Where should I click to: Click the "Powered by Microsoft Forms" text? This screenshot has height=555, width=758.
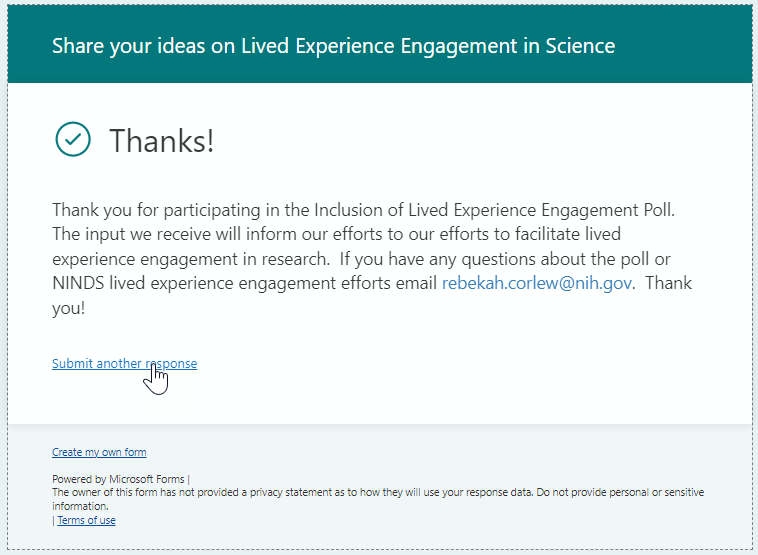pyautogui.click(x=118, y=479)
